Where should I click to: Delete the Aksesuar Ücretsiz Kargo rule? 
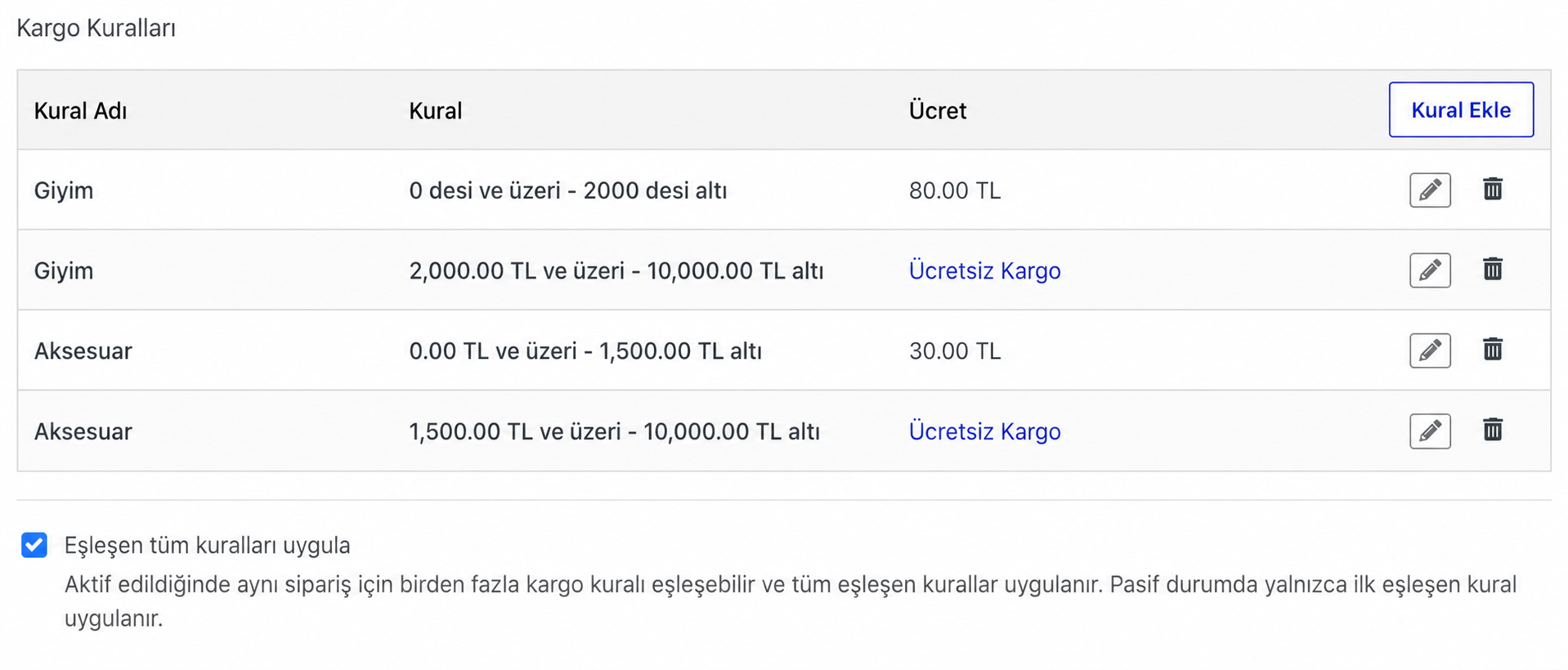(x=1493, y=430)
